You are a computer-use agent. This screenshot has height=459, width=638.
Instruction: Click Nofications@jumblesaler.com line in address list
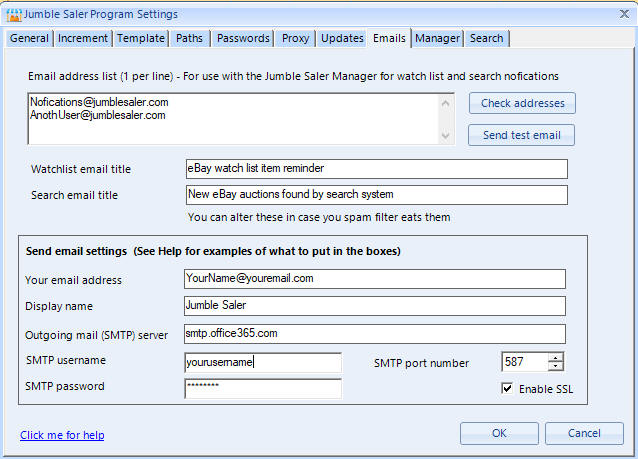[x=99, y=102]
